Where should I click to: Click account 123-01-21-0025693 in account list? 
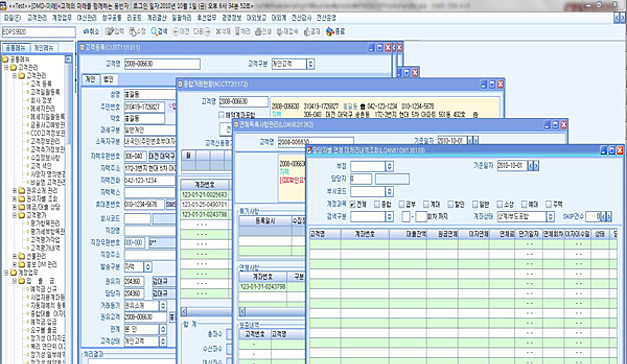[204, 195]
